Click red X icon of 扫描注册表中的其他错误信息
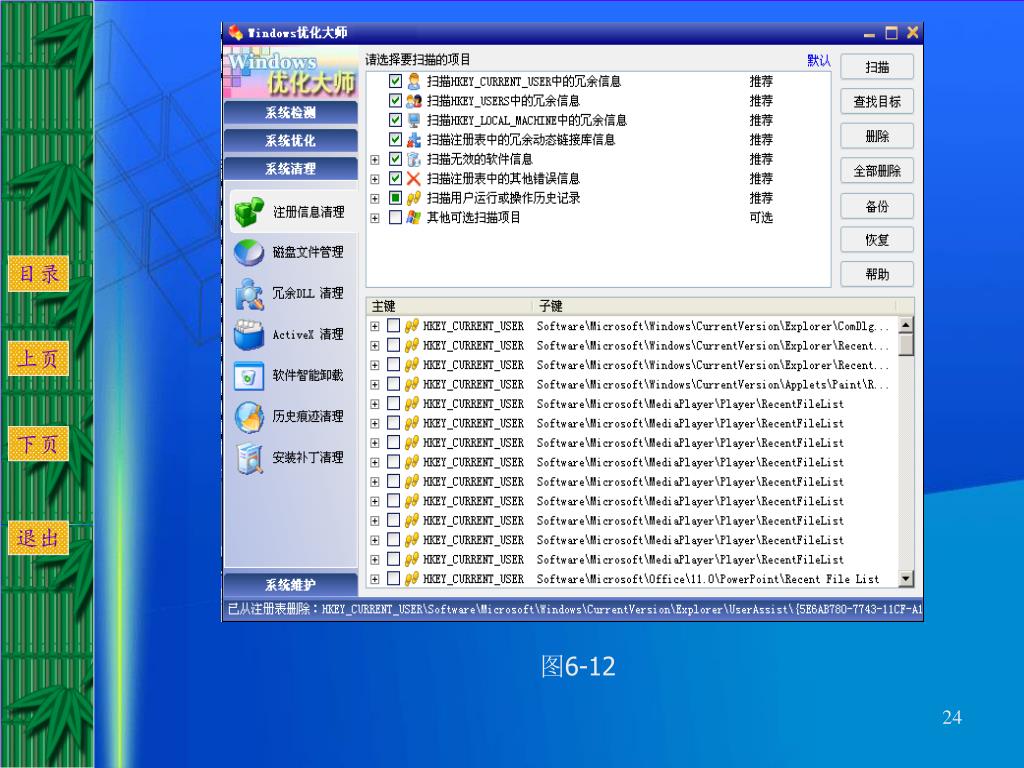Image resolution: width=1024 pixels, height=768 pixels. tap(413, 178)
